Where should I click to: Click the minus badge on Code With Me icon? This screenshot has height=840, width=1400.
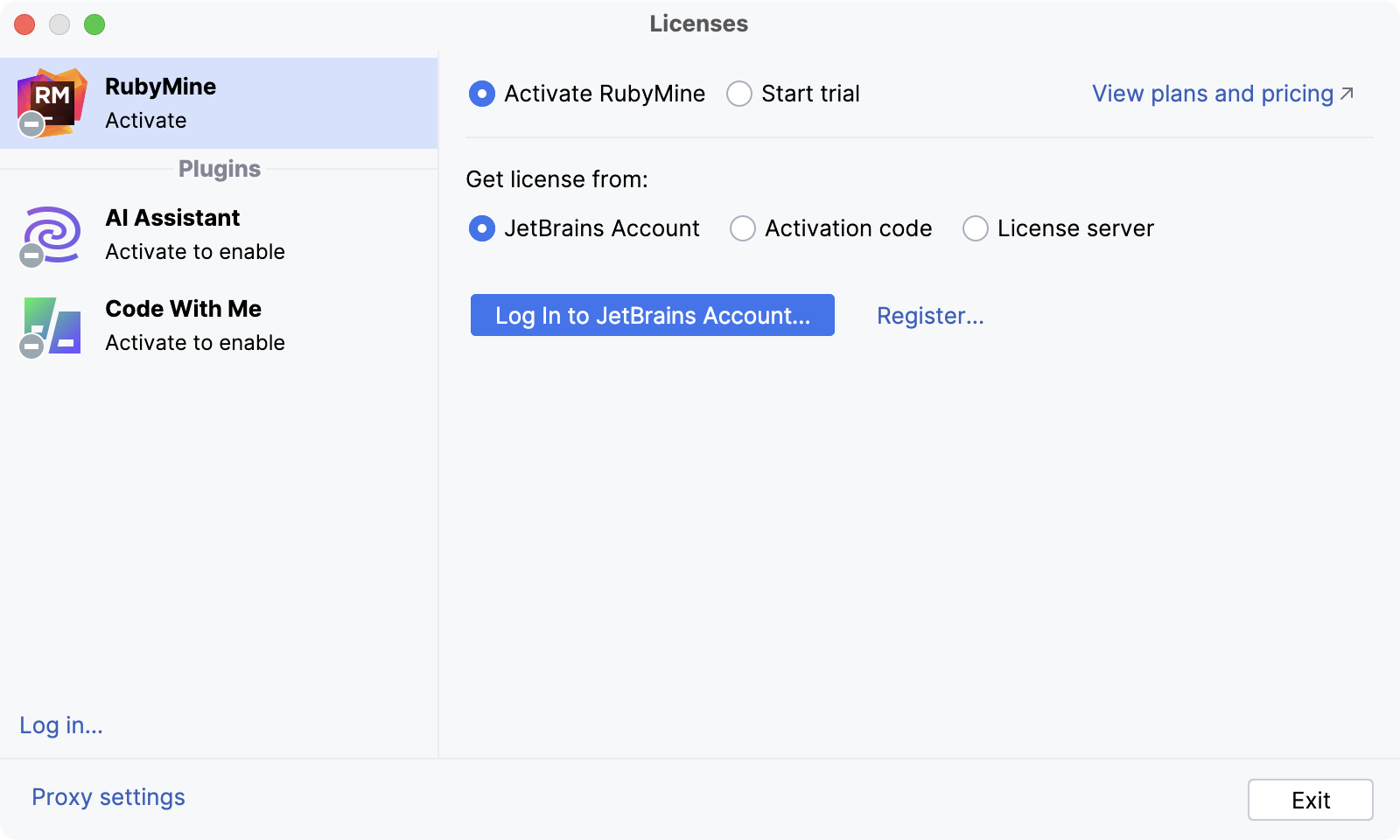[31, 347]
